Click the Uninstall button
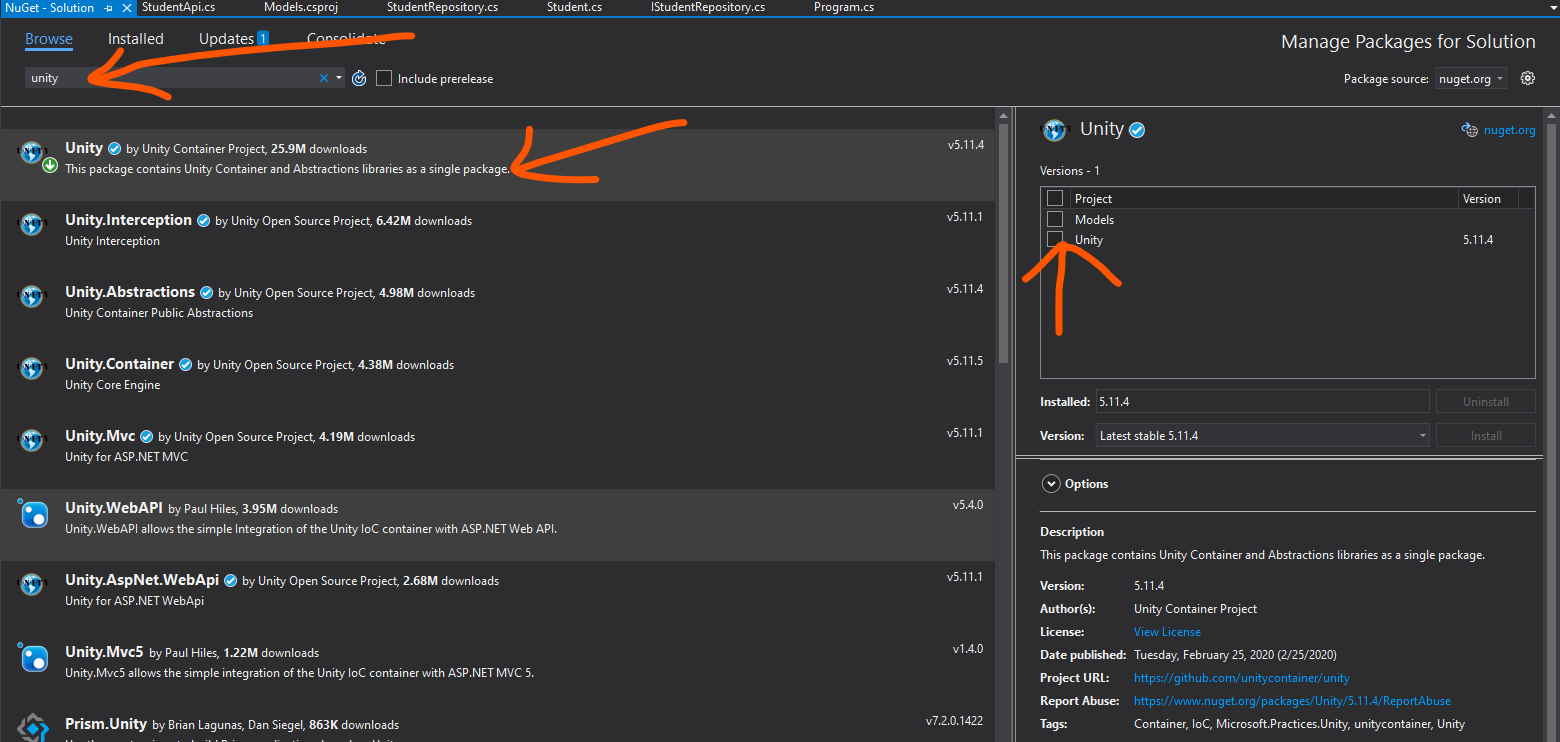Image resolution: width=1560 pixels, height=742 pixels. pos(1485,402)
